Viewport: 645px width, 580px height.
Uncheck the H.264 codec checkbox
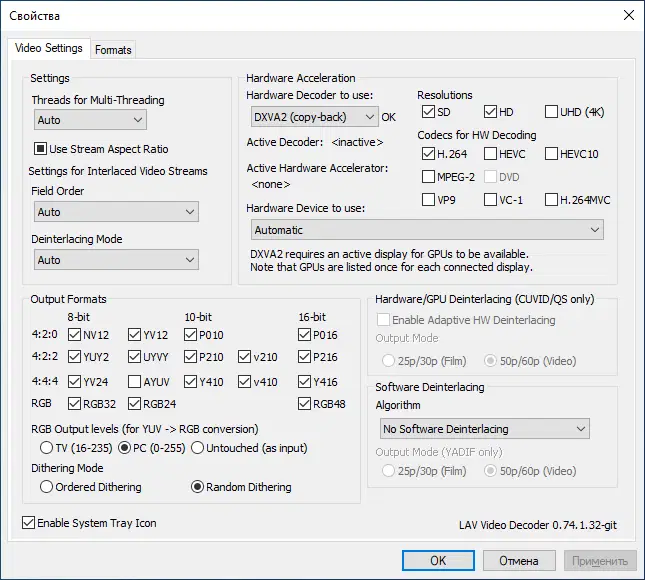point(429,154)
